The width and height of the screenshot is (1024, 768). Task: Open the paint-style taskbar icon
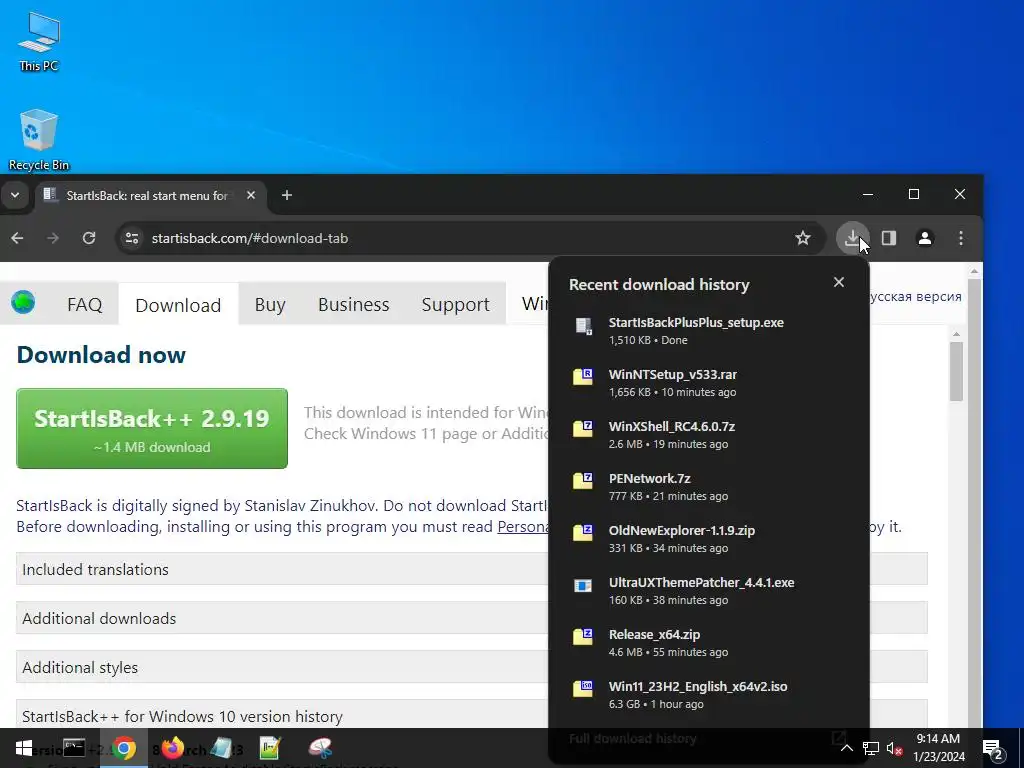coord(320,748)
